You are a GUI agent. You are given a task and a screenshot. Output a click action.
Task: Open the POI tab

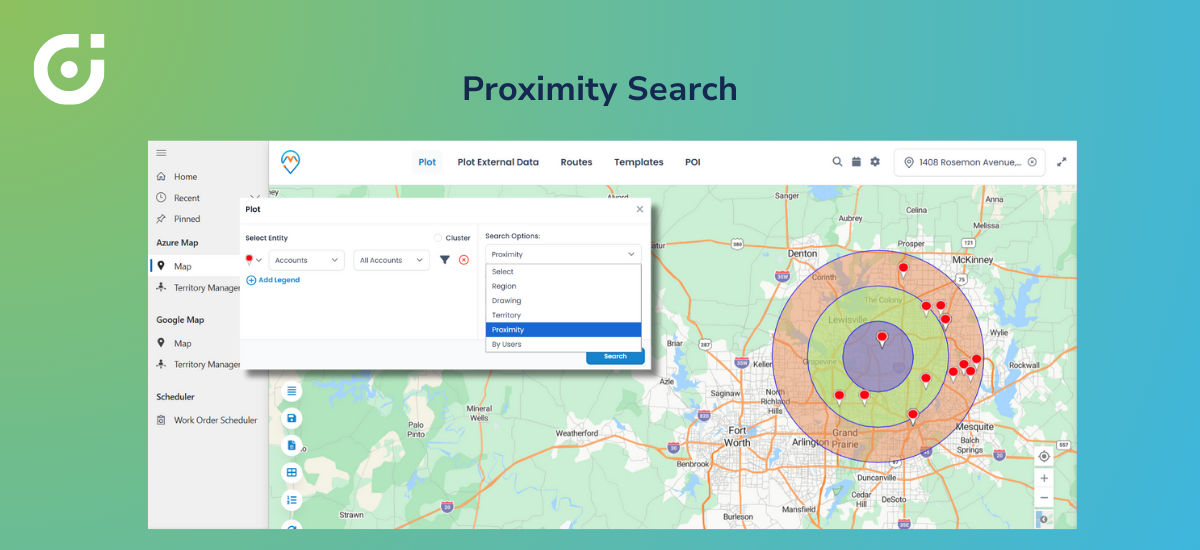pos(692,162)
